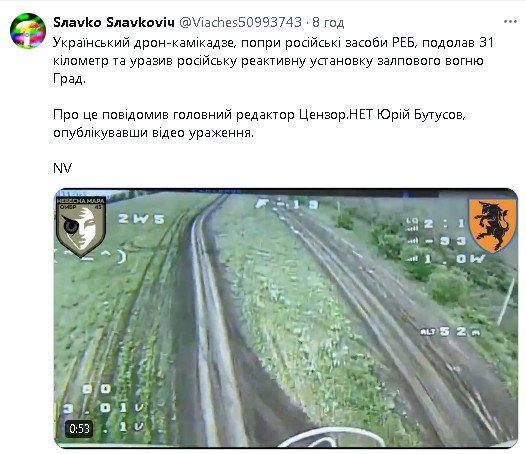Open the tweet's three-dot more menu

510,22
